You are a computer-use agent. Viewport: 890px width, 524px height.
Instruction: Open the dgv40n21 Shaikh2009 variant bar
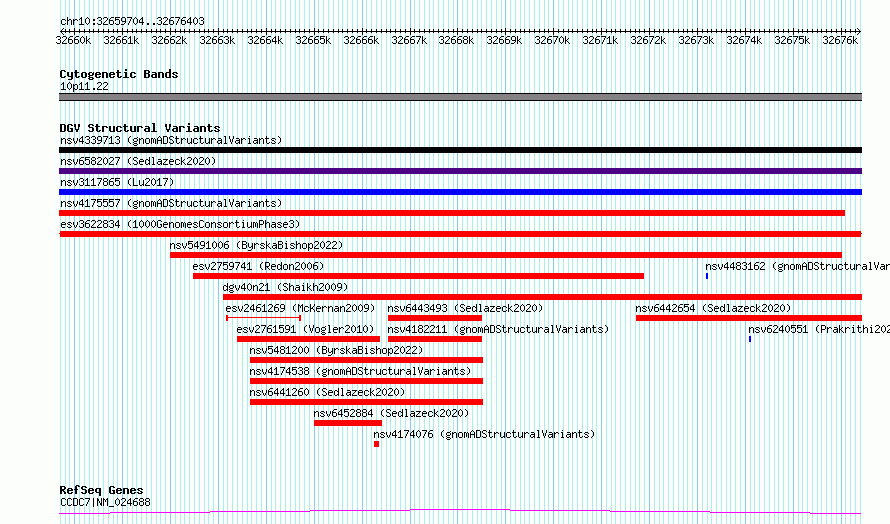point(543,297)
